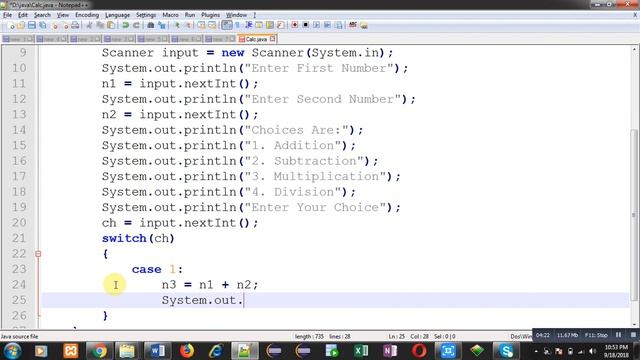Open the Encoding menu
640x360 pixels.
[x=87, y=15]
